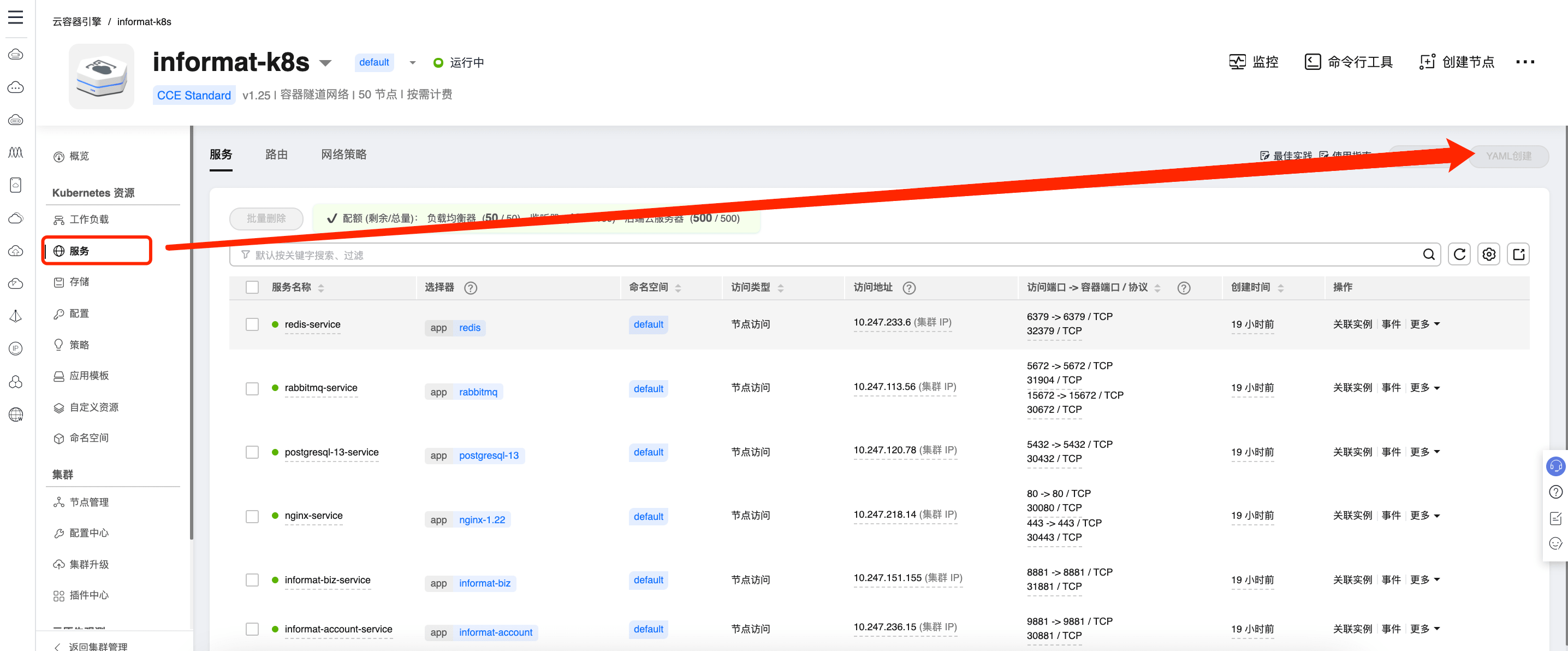Viewport: 1568px width, 651px height.
Task: Check the redis-service row checkbox
Action: click(252, 324)
